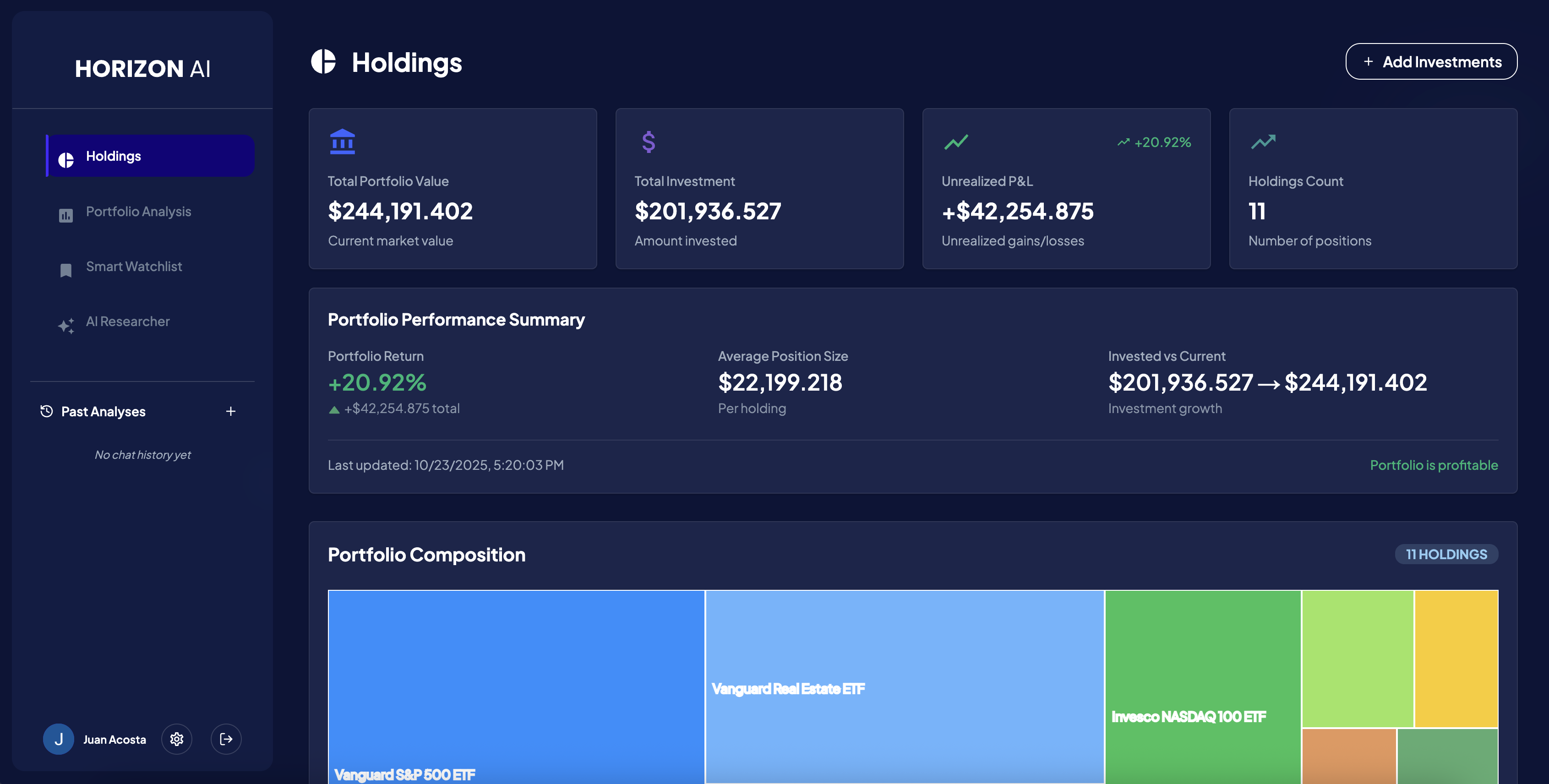The image size is (1549, 784).
Task: Open settings via the gear icon
Action: [x=177, y=739]
